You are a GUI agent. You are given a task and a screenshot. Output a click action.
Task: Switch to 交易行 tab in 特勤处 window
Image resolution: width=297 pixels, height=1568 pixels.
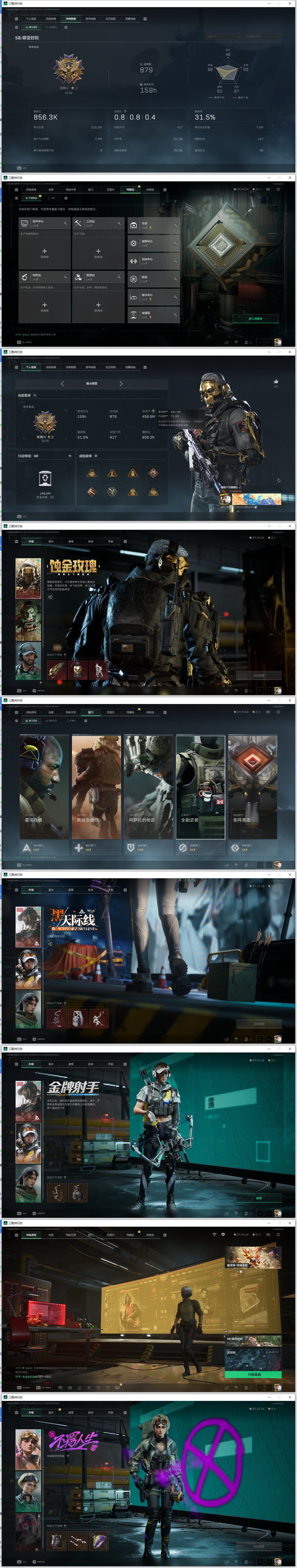click(x=111, y=190)
